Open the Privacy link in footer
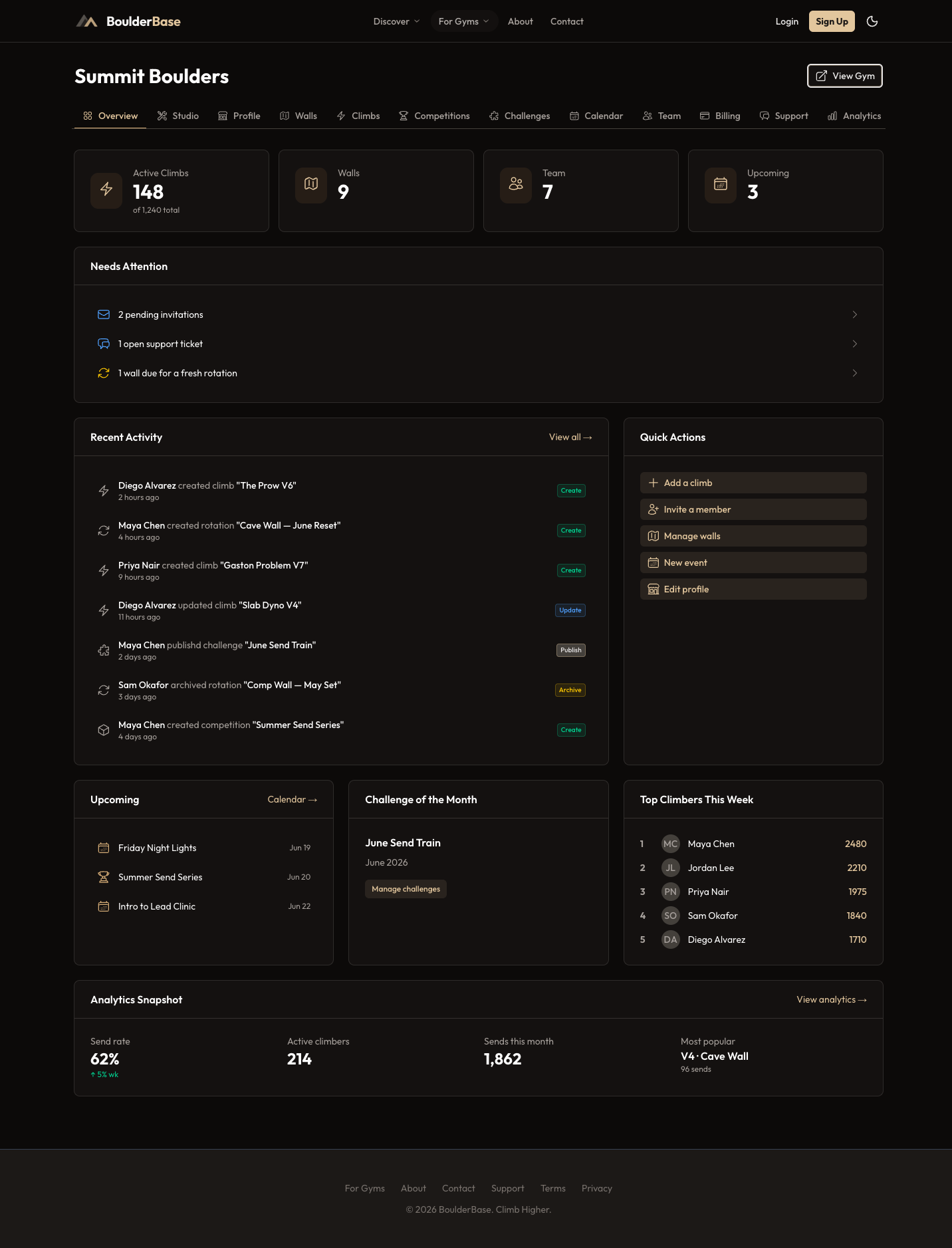 coord(597,1188)
